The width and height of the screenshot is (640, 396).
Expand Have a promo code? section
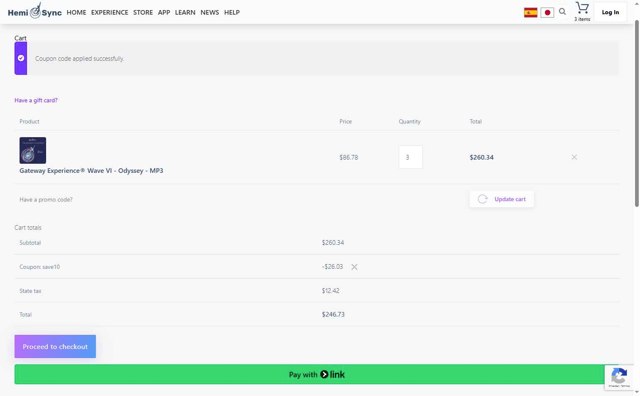tap(46, 200)
